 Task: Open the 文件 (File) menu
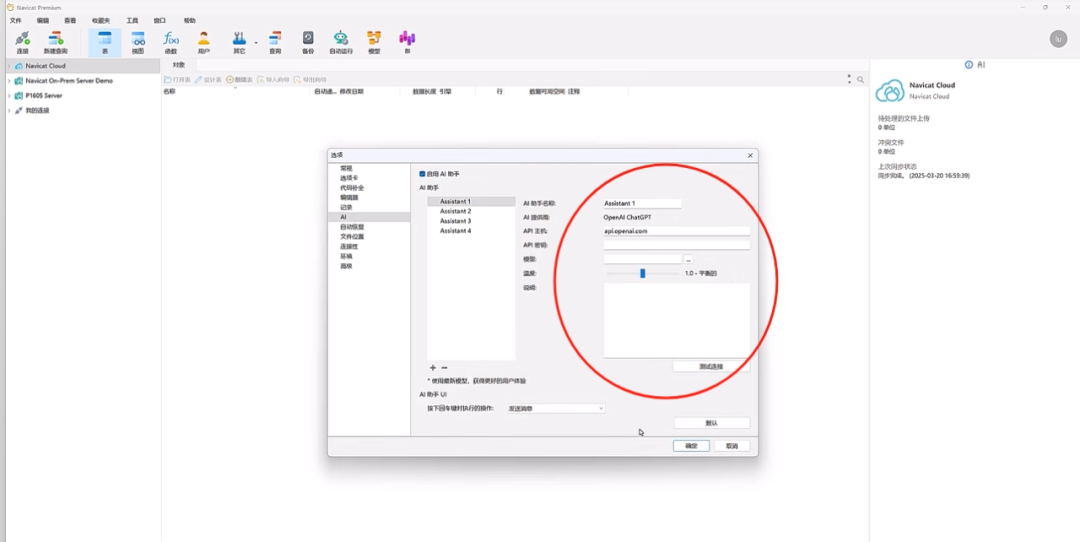click(15, 21)
